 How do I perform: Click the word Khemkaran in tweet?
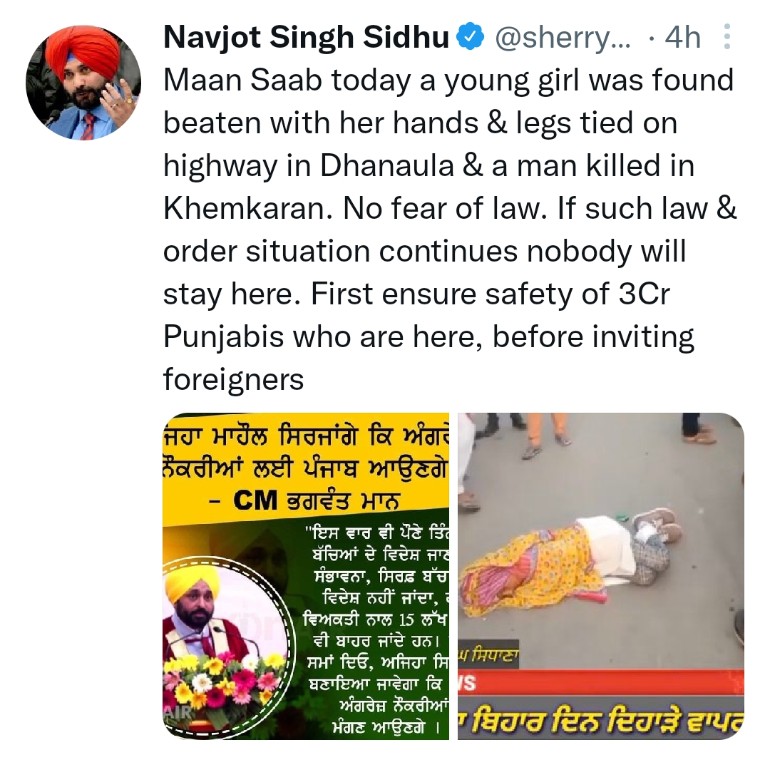point(244,209)
